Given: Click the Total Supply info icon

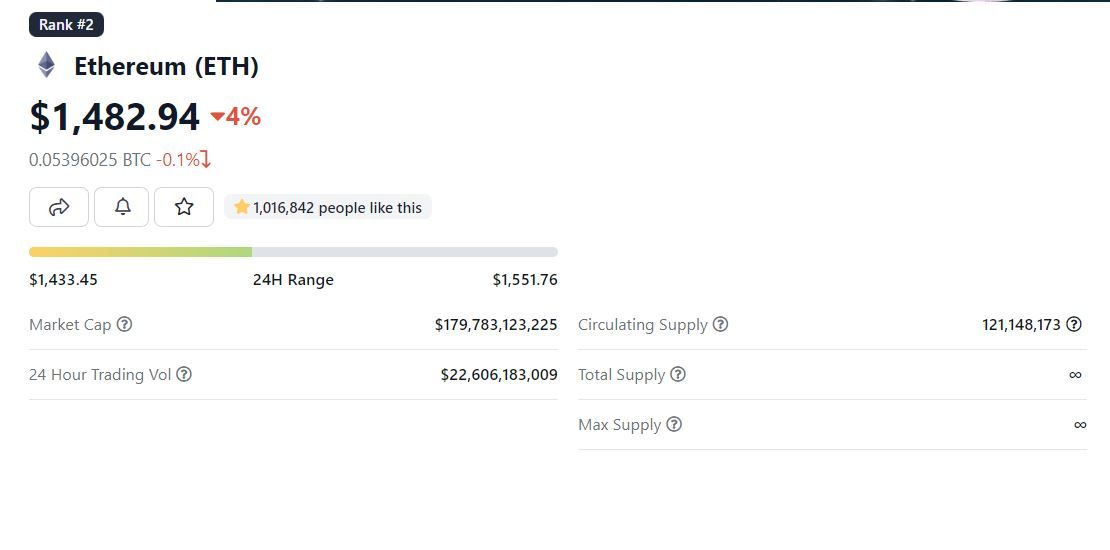Looking at the screenshot, I should click(x=678, y=374).
